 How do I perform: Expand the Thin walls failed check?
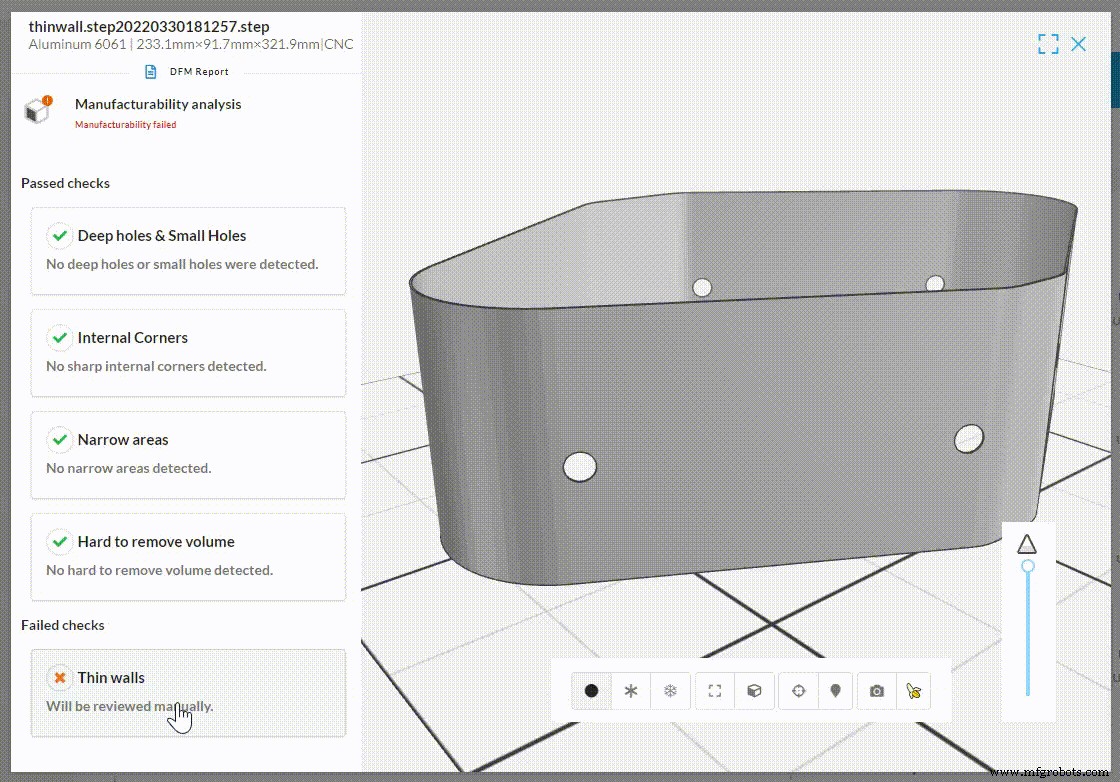pos(188,692)
